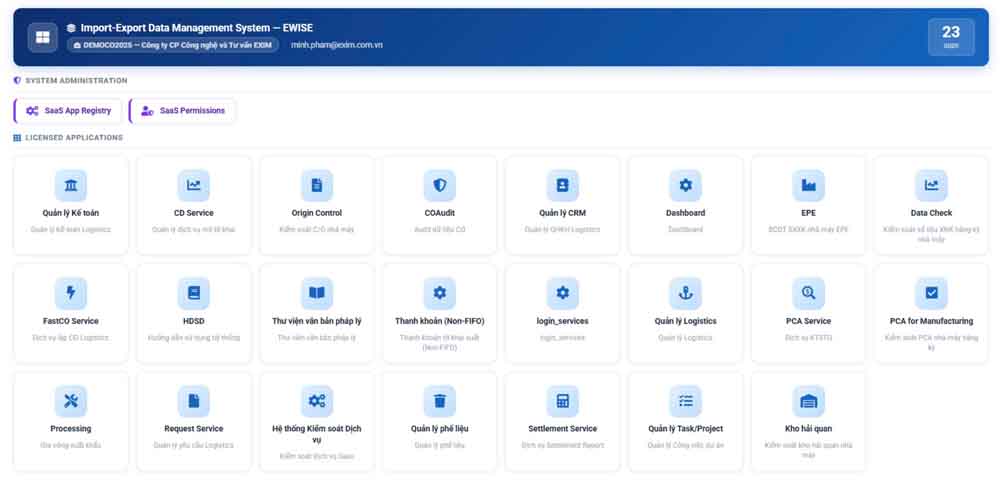
Task: Click the DEMOCO2025 company badge
Action: [173, 45]
